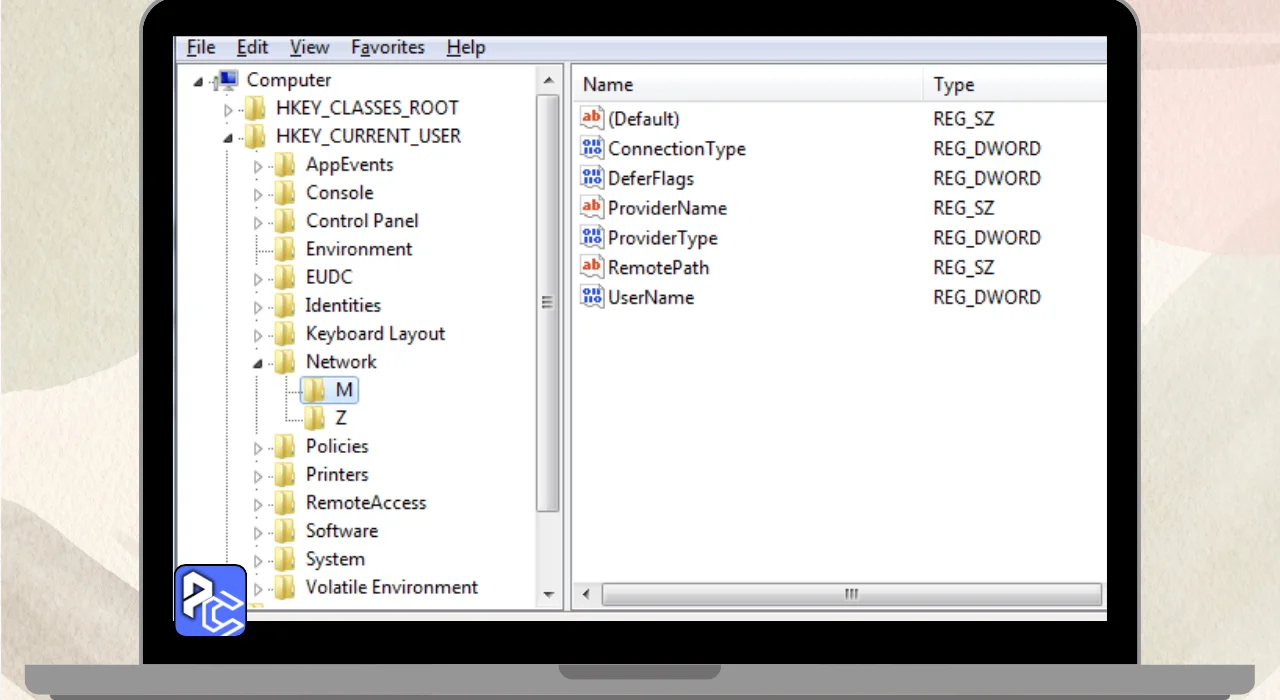Select the RemoteAccess key label
Image resolution: width=1280 pixels, height=700 pixels.
pyautogui.click(x=366, y=503)
